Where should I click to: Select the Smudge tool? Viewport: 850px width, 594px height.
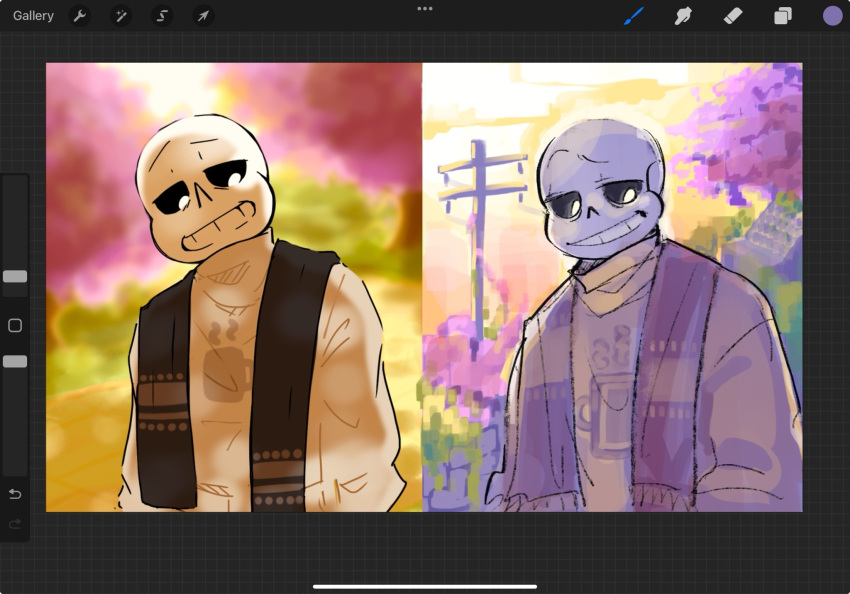pyautogui.click(x=683, y=16)
